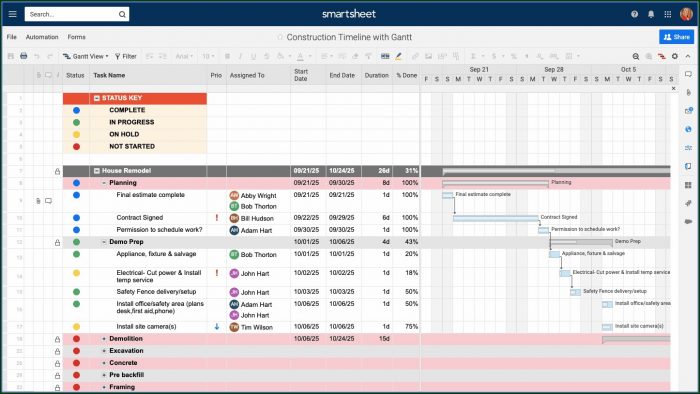Click attachment icon on Final estimate row
The height and width of the screenshot is (394, 700).
(38, 201)
